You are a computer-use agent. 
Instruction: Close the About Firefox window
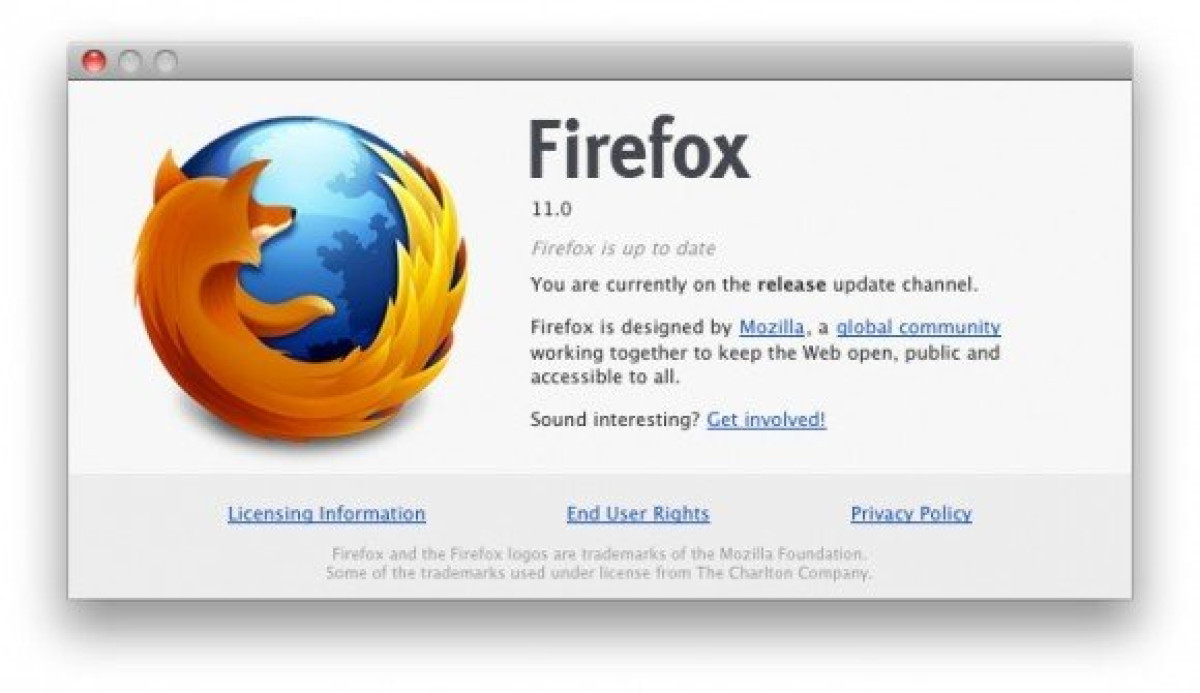(x=94, y=62)
